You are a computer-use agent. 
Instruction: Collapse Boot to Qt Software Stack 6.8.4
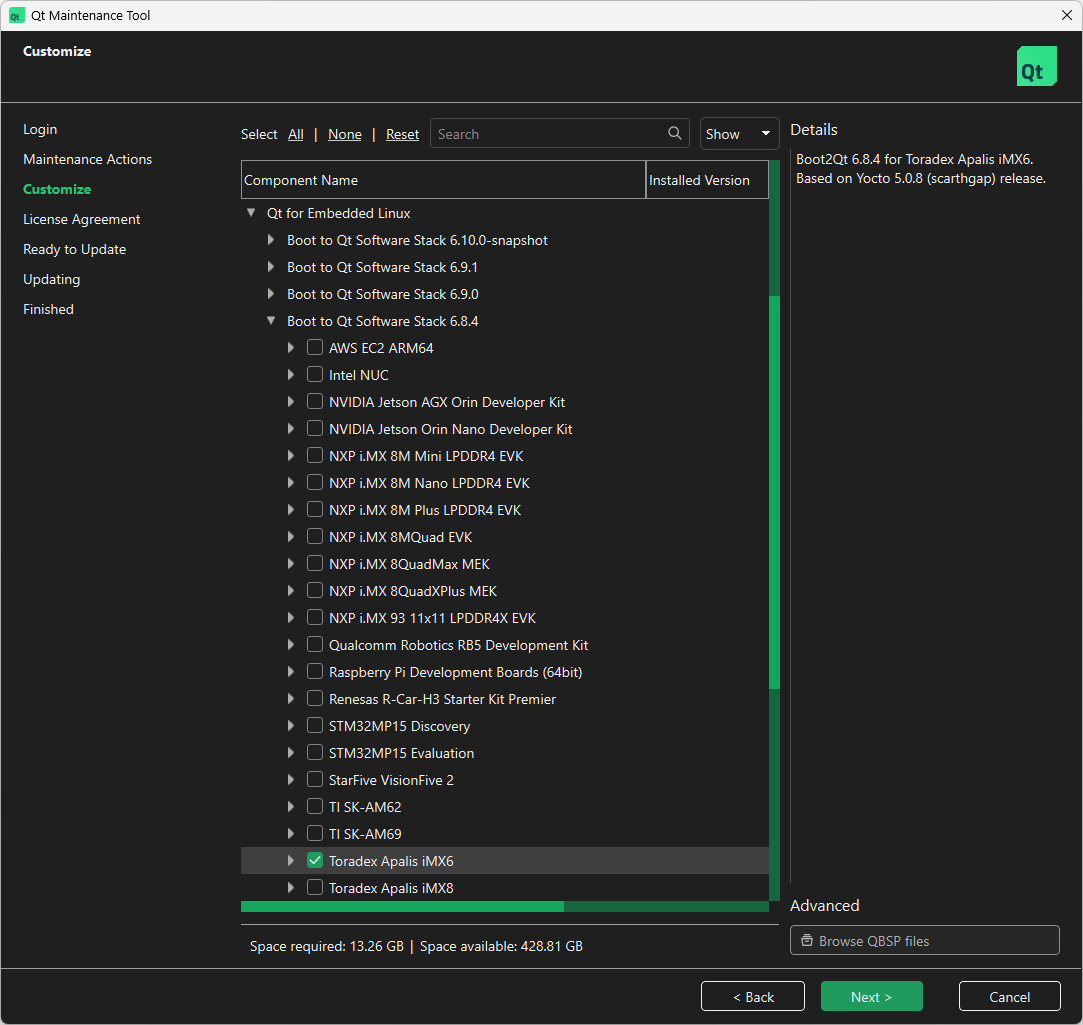point(271,321)
